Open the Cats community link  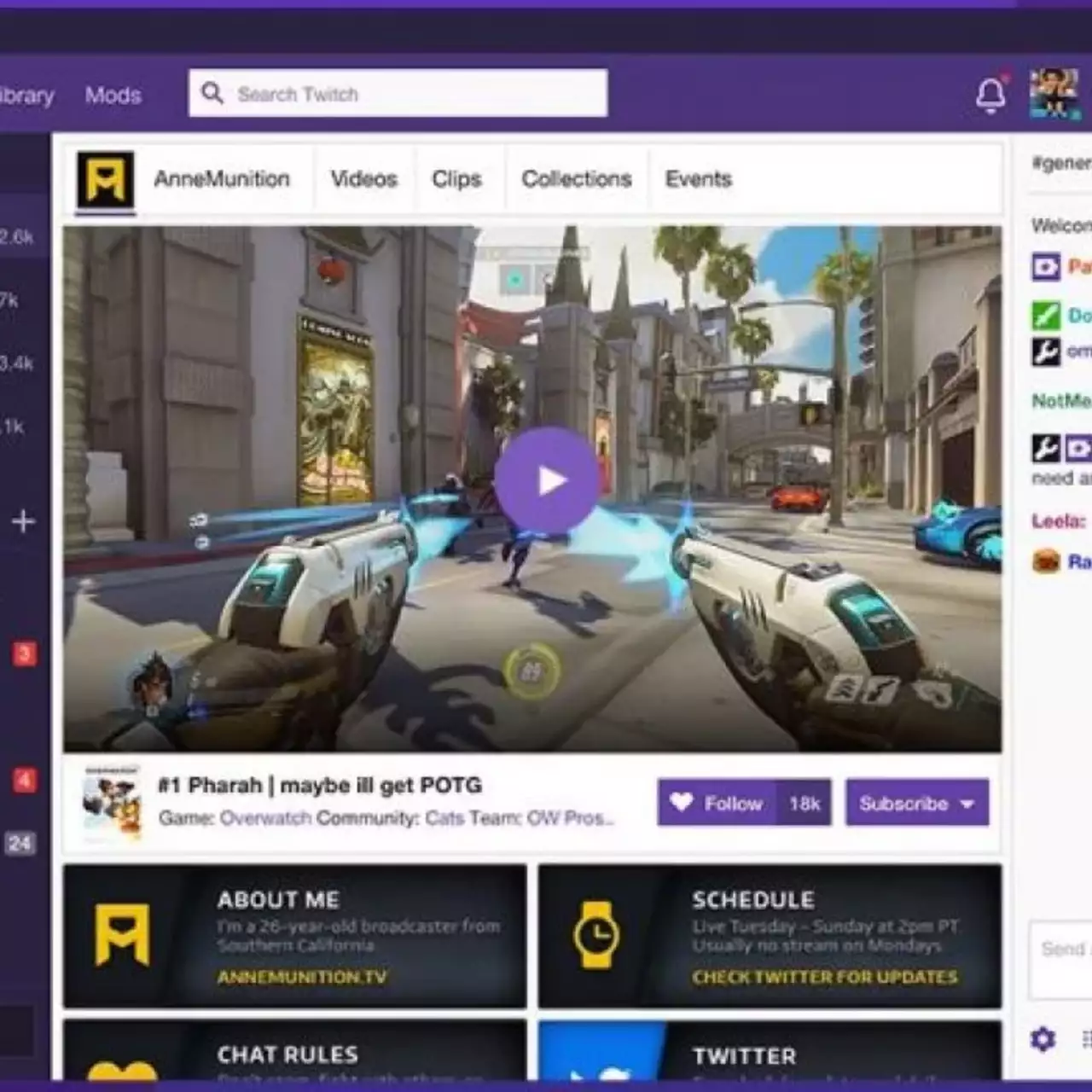(x=444, y=817)
